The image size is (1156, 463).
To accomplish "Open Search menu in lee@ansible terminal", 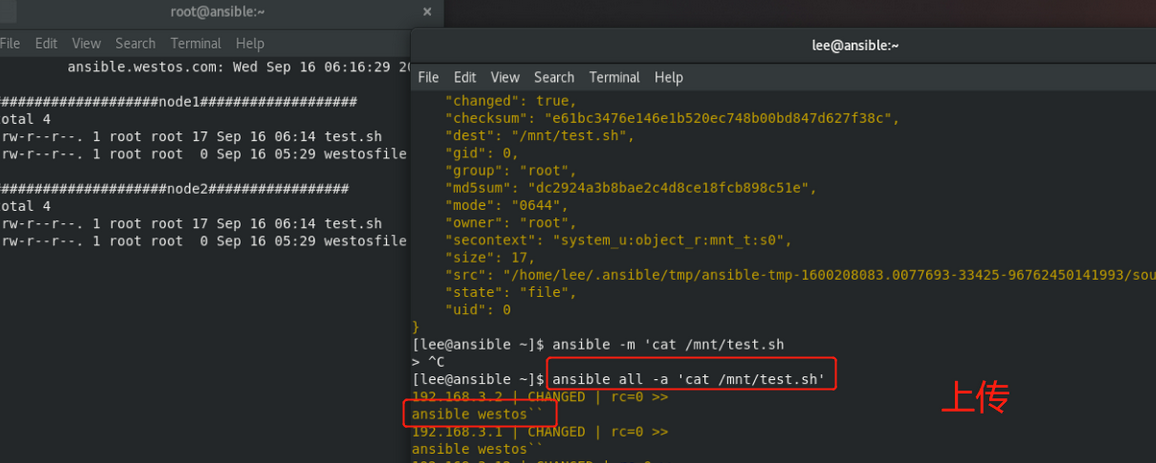I will coord(554,77).
